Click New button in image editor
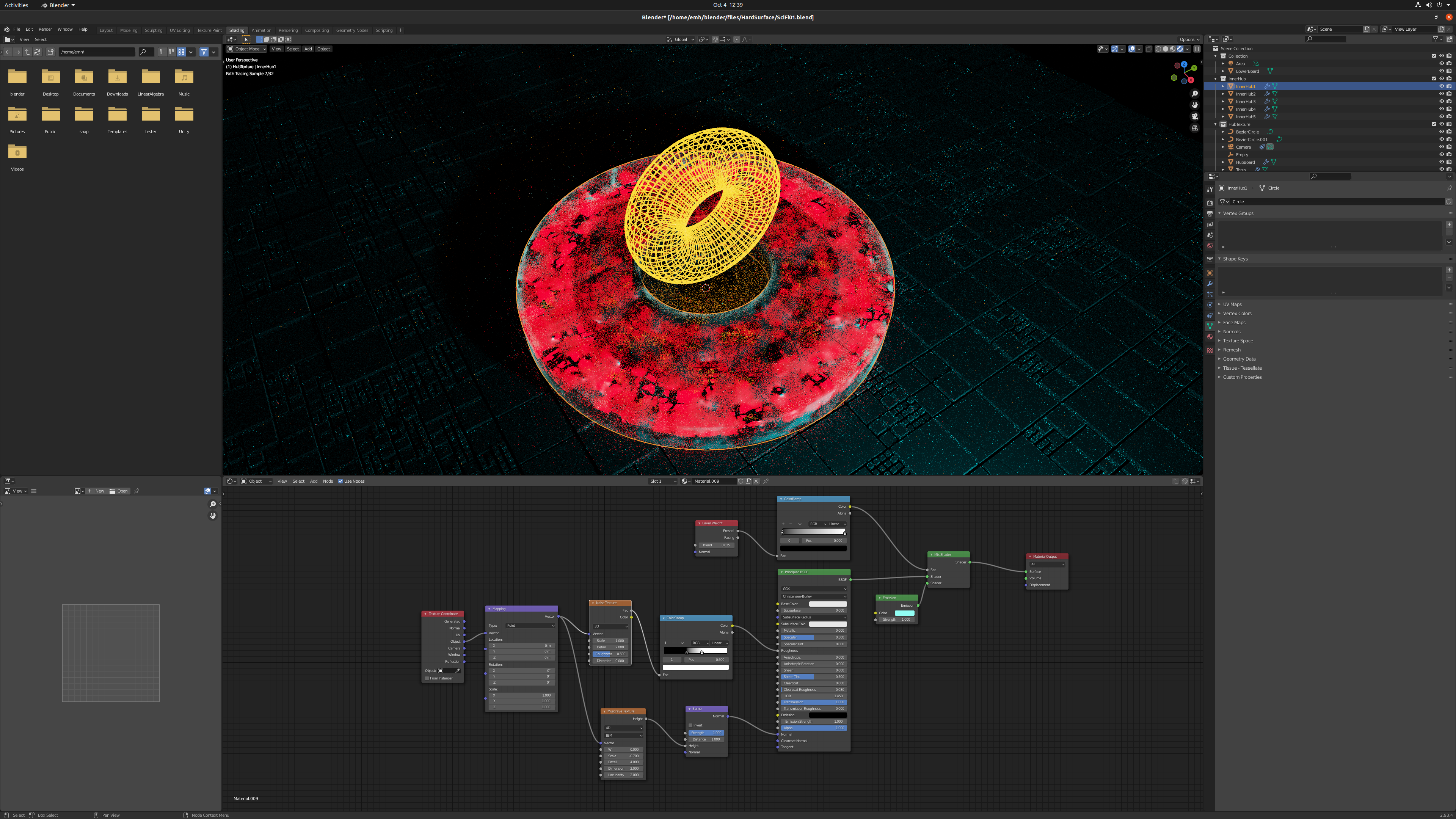The image size is (1456, 819). tap(96, 491)
